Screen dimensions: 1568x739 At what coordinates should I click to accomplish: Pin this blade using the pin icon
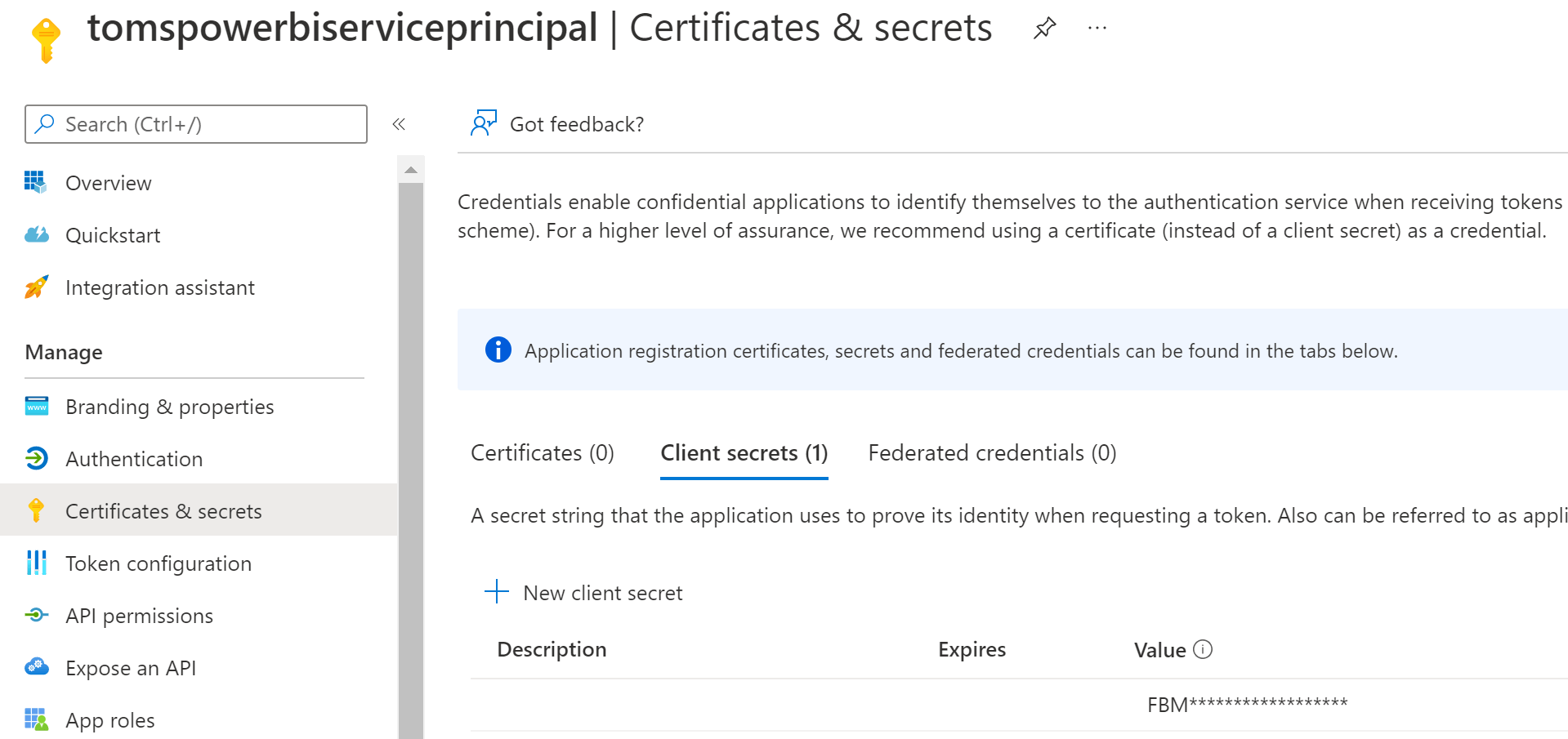1043,29
